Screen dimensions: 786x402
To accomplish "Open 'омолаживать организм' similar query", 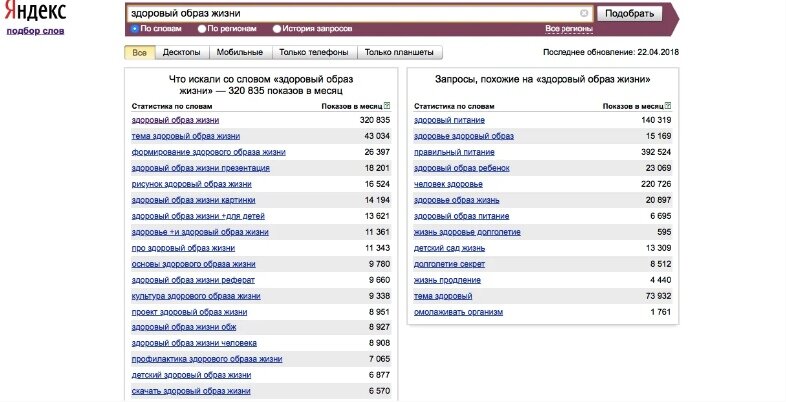I will point(458,312).
